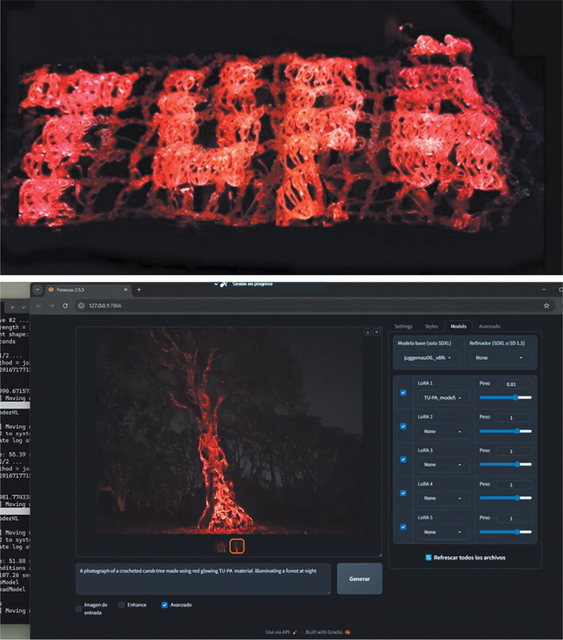Viewport: 563px width, 640px height.
Task: Toggle the LoRA 1 enable checkbox
Action: pos(403,393)
